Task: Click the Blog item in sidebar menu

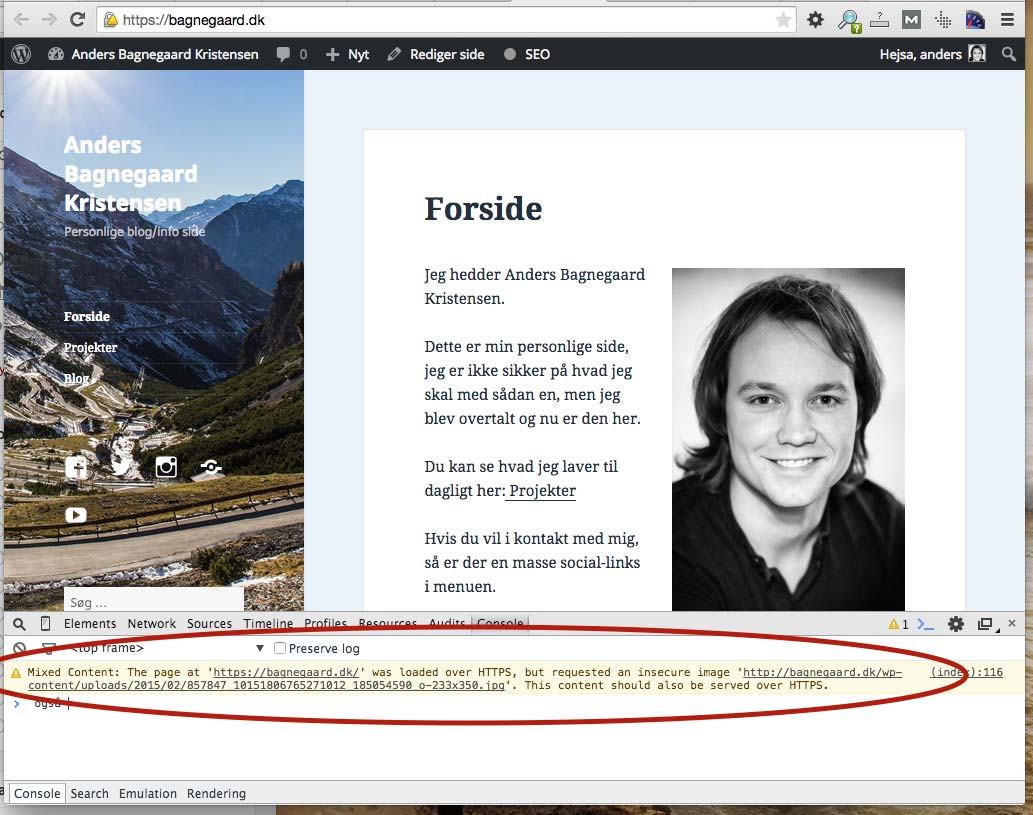Action: click(77, 378)
